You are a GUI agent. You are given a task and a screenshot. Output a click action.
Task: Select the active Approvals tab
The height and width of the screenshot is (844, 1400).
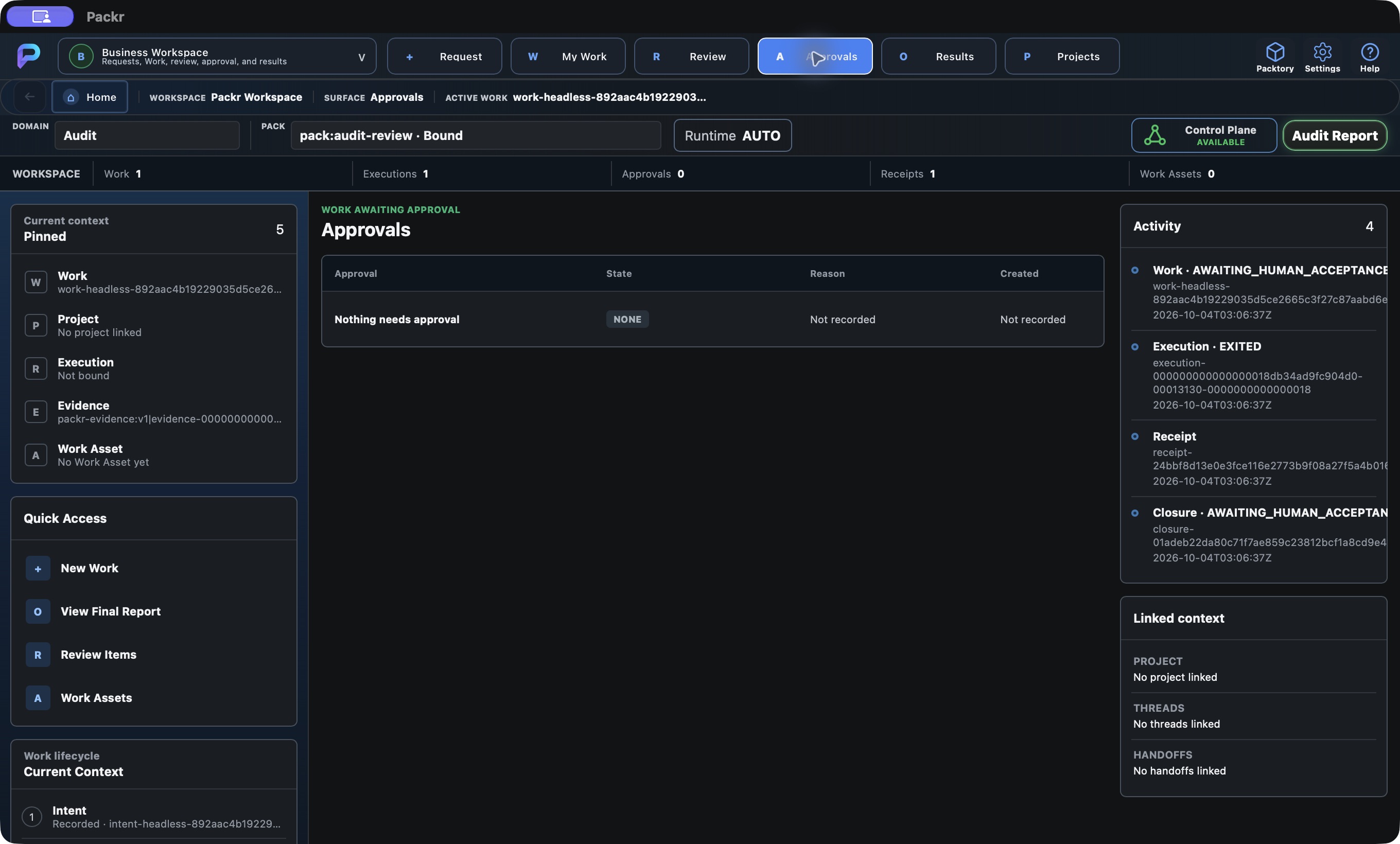[815, 56]
